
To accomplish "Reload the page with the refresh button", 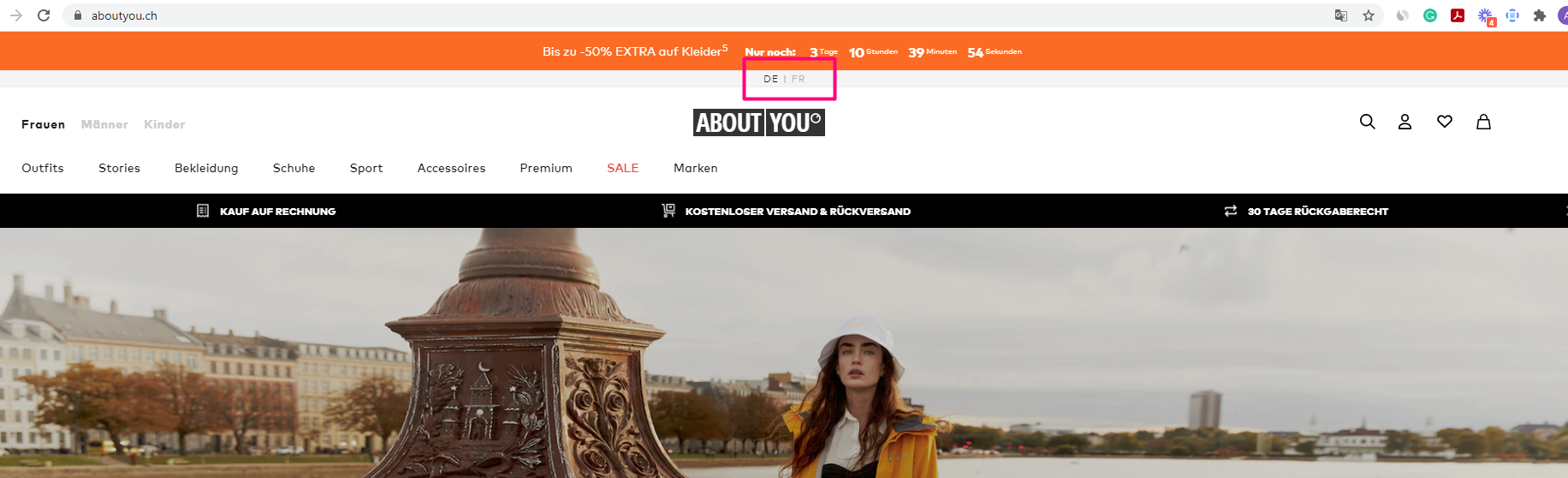I will tap(44, 15).
